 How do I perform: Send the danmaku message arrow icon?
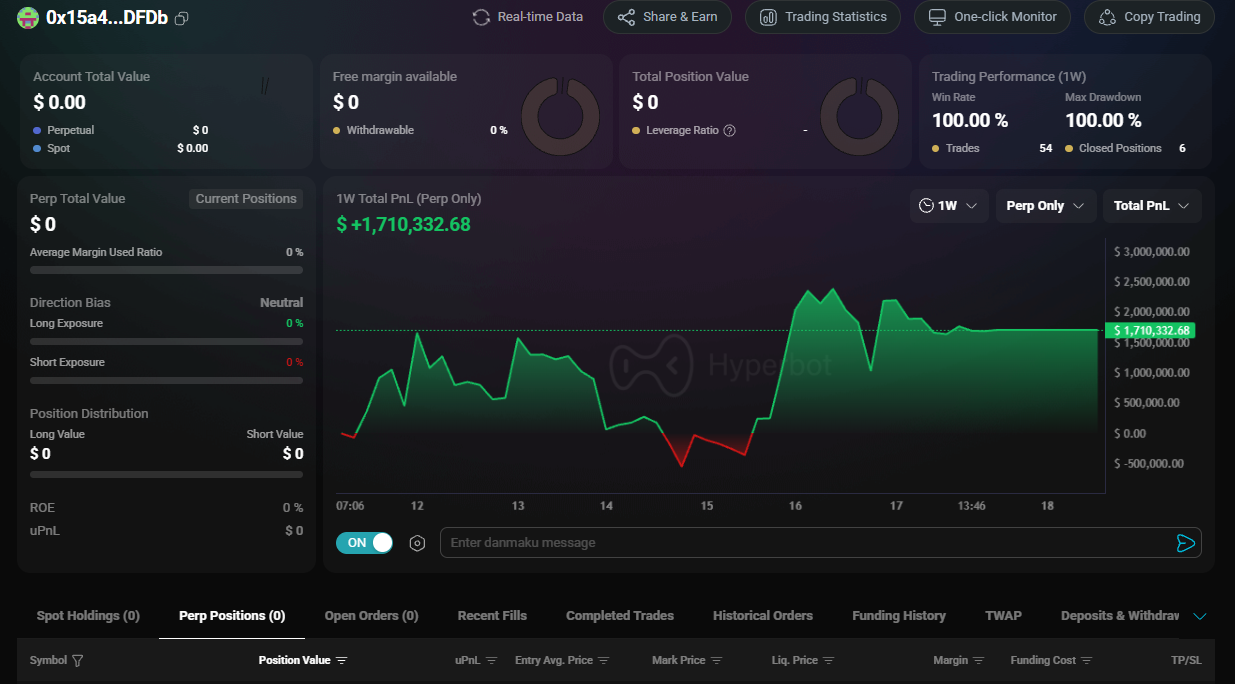coord(1185,543)
